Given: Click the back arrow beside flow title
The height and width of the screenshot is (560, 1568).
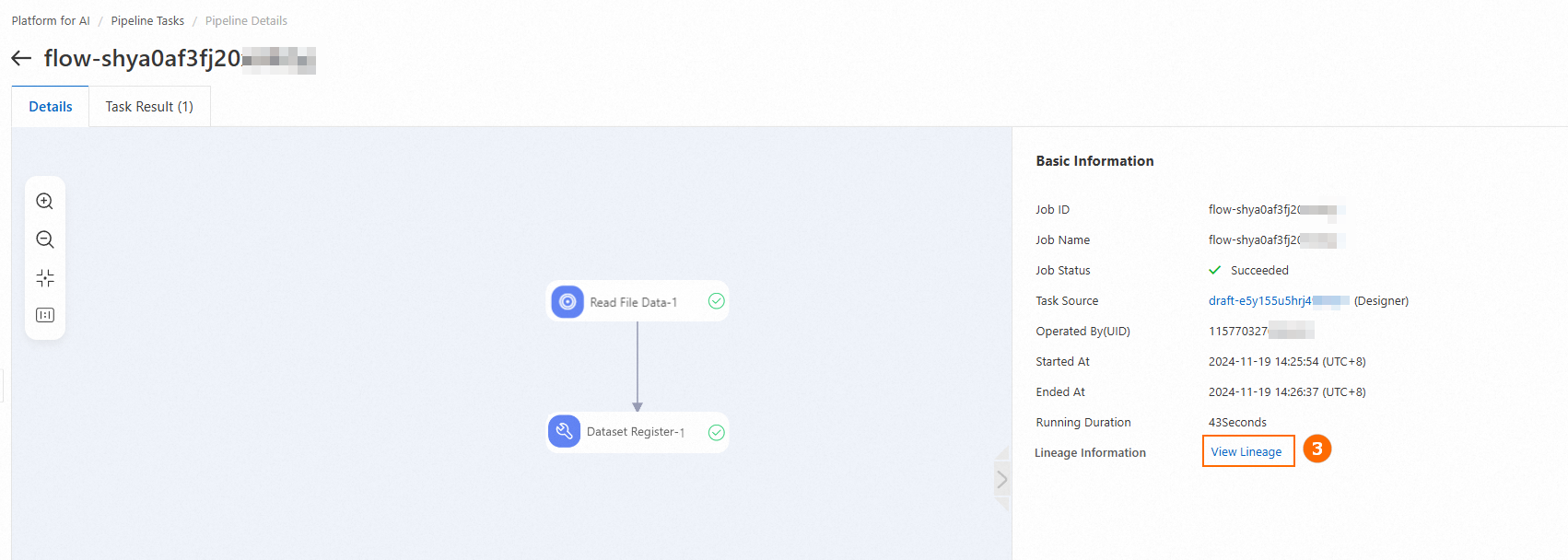Looking at the screenshot, I should [x=21, y=59].
